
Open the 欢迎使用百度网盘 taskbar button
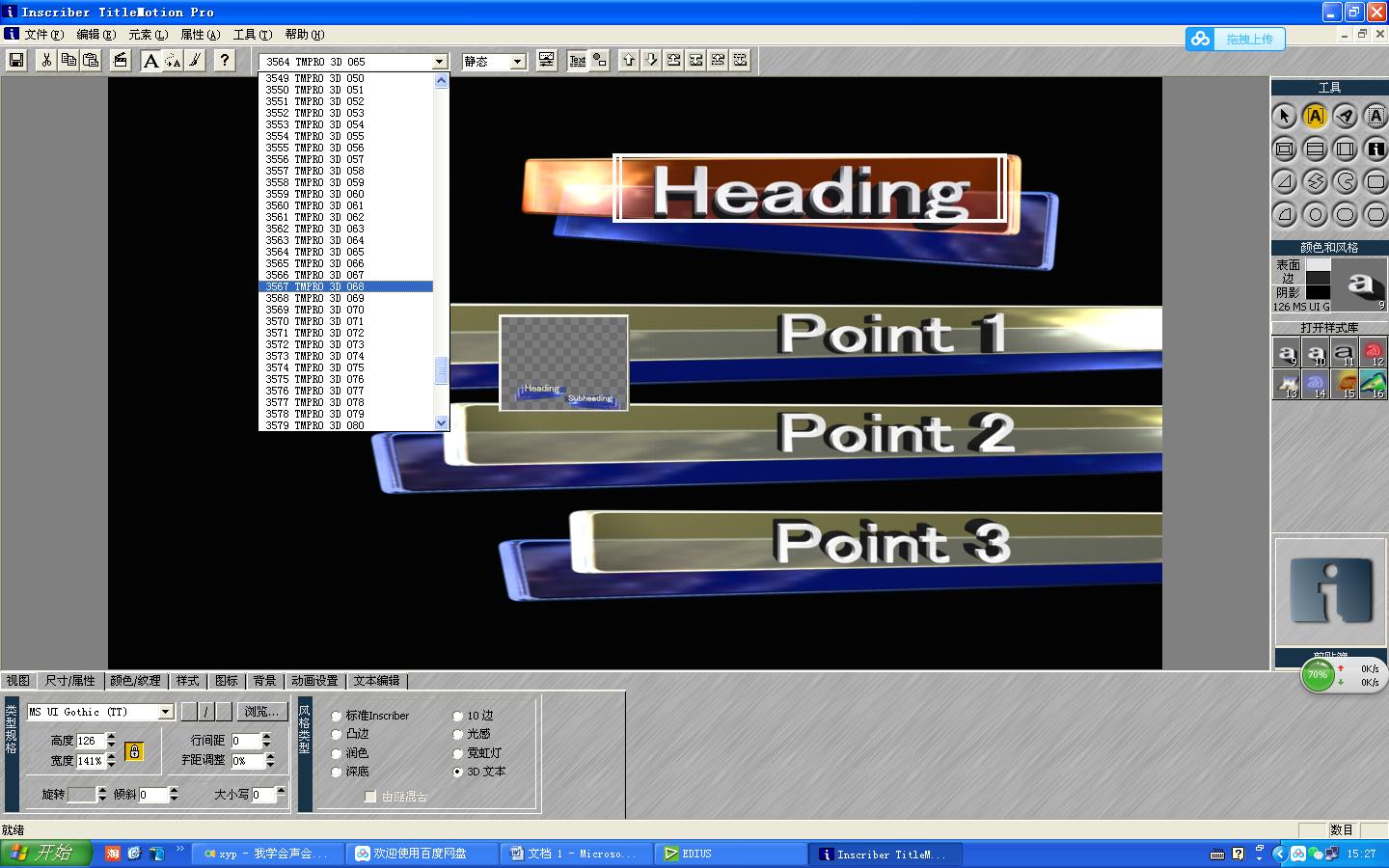click(423, 854)
